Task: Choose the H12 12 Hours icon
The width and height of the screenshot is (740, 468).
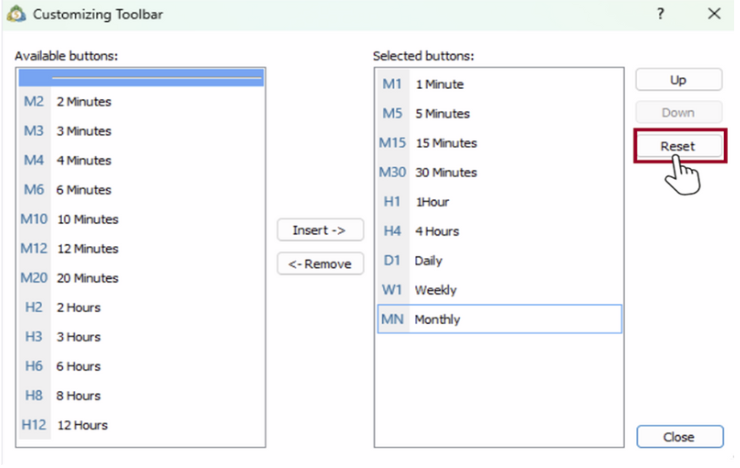Action: (34, 425)
